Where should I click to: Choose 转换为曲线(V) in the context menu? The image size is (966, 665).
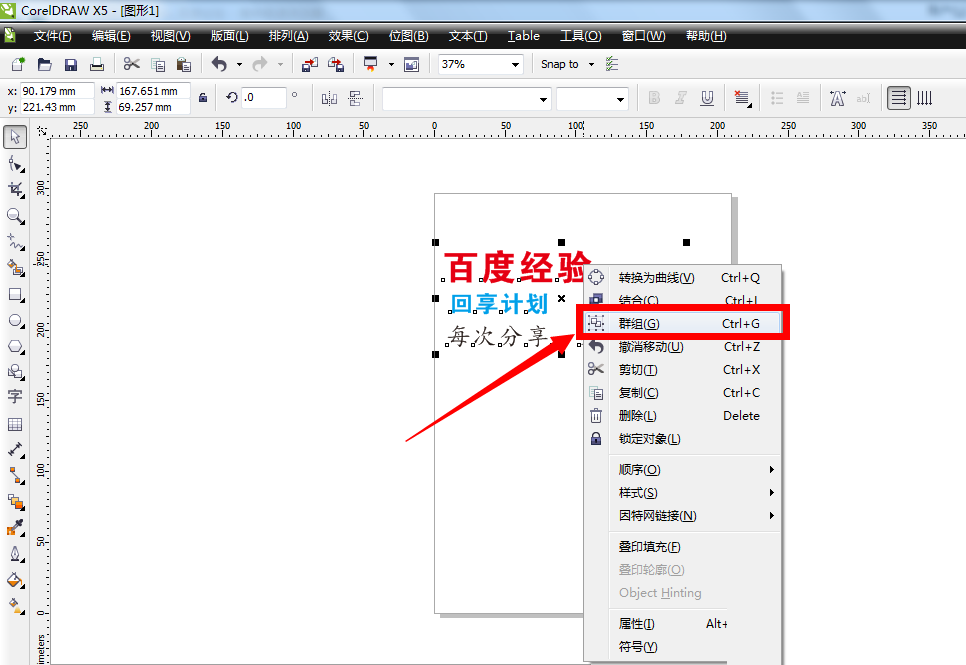(x=682, y=278)
